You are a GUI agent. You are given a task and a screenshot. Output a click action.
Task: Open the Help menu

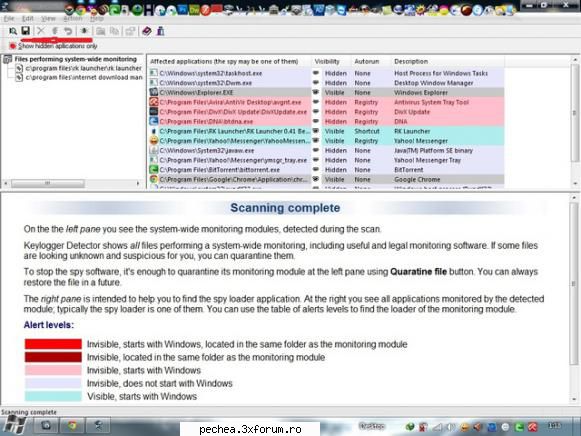click(97, 18)
